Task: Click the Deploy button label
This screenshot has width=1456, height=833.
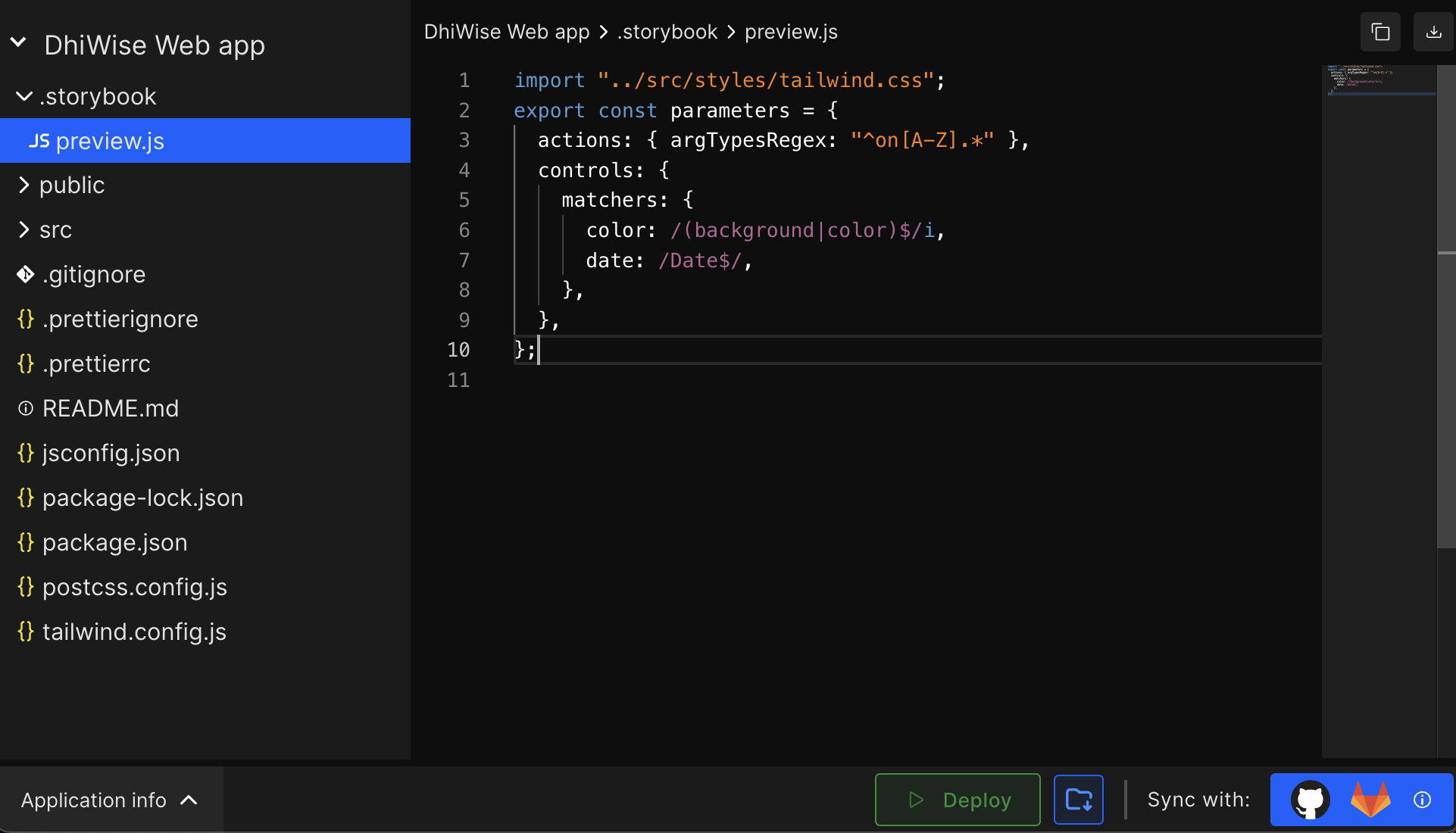Action: tap(976, 800)
